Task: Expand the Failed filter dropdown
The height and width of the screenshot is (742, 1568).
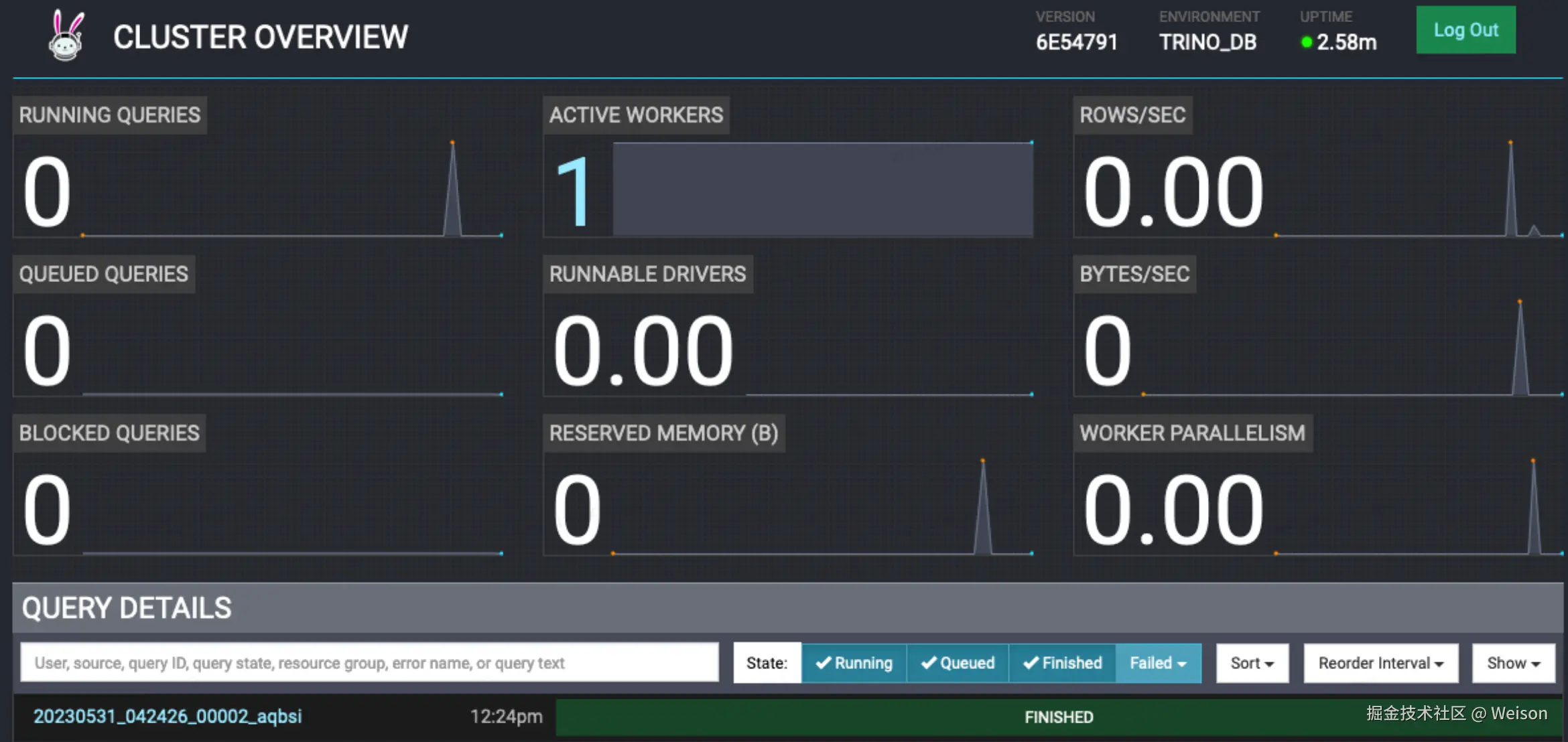Action: point(1158,663)
